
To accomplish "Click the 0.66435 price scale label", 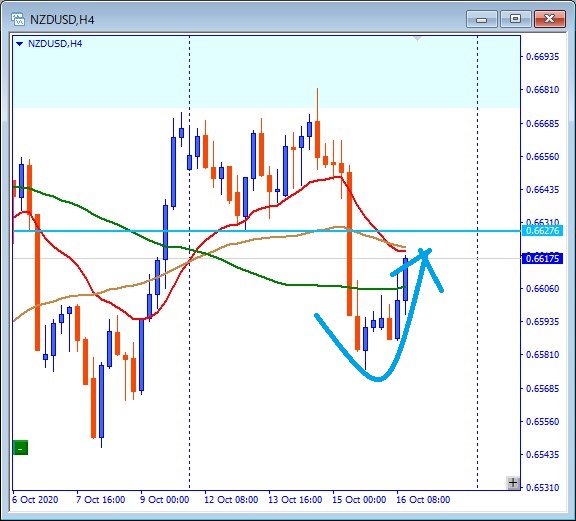I will coord(542,190).
